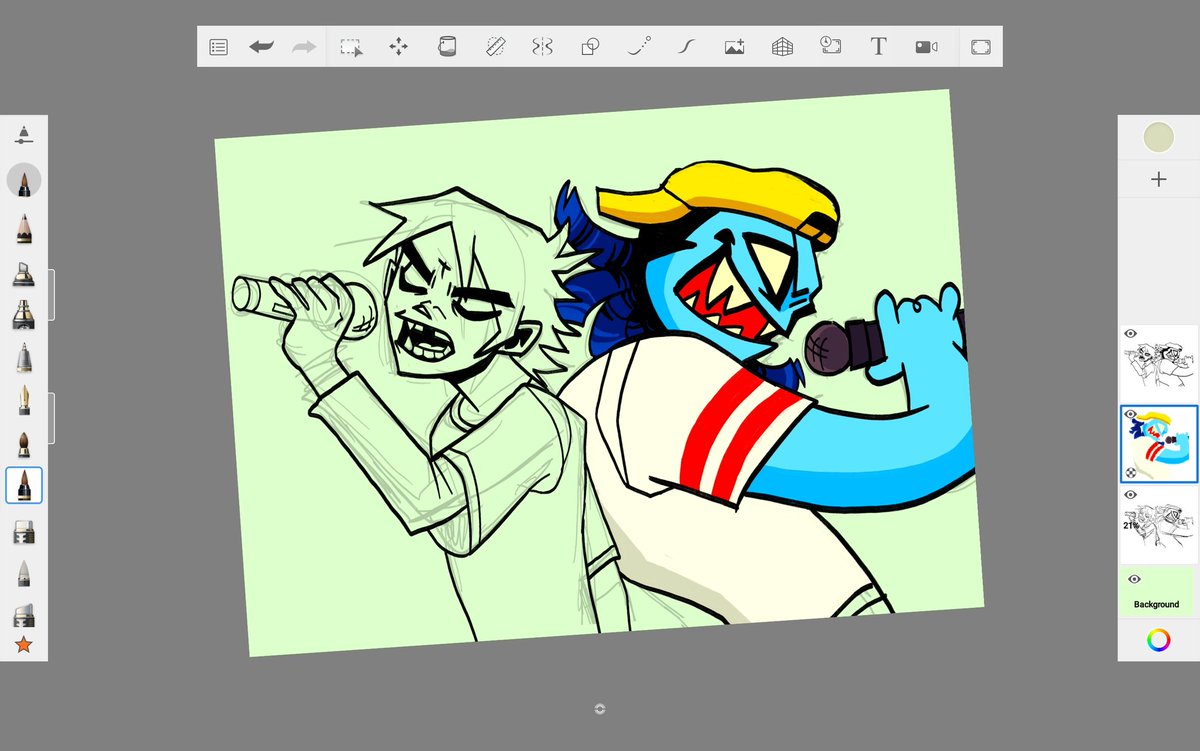Click the small icon on selected layer corner
Viewport: 1200px width, 751px height.
pyautogui.click(x=1131, y=472)
